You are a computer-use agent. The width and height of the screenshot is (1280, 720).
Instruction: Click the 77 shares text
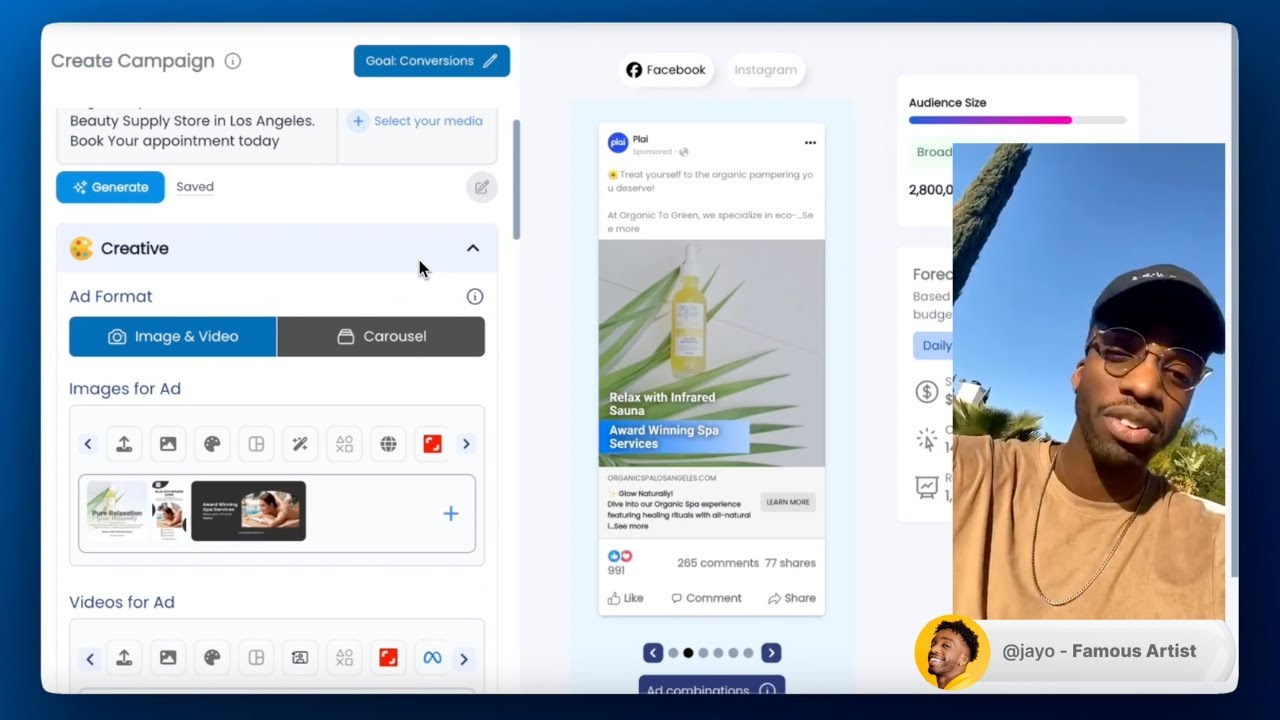point(790,563)
